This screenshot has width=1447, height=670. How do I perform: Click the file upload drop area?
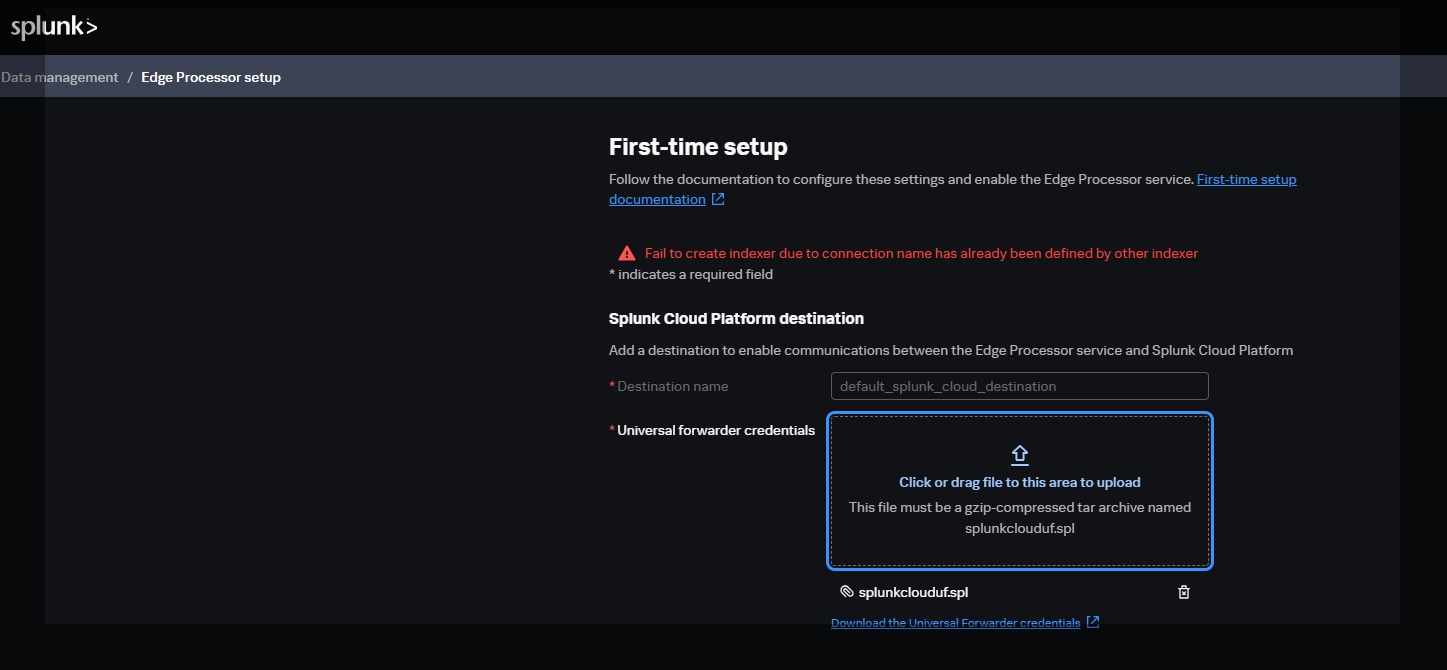(1020, 491)
